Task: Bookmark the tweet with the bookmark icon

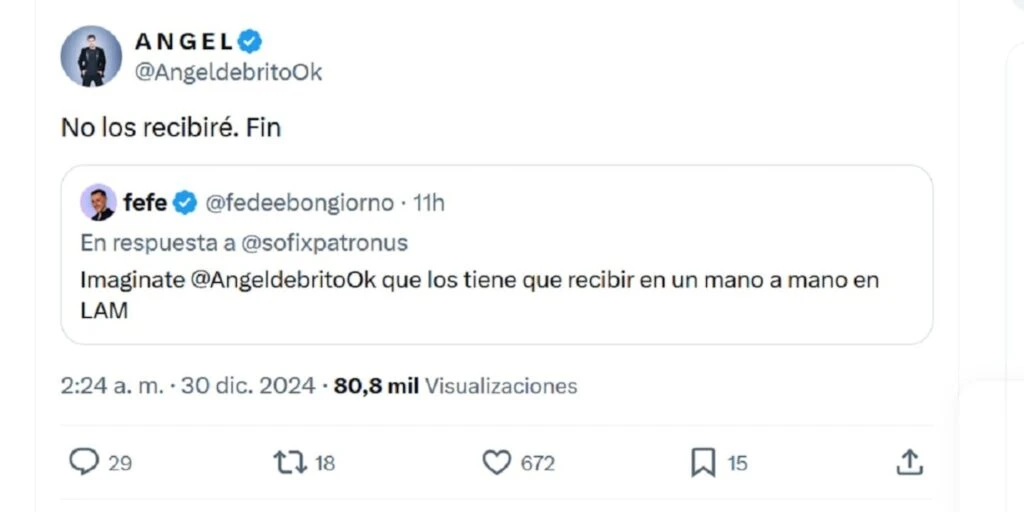Action: (703, 461)
